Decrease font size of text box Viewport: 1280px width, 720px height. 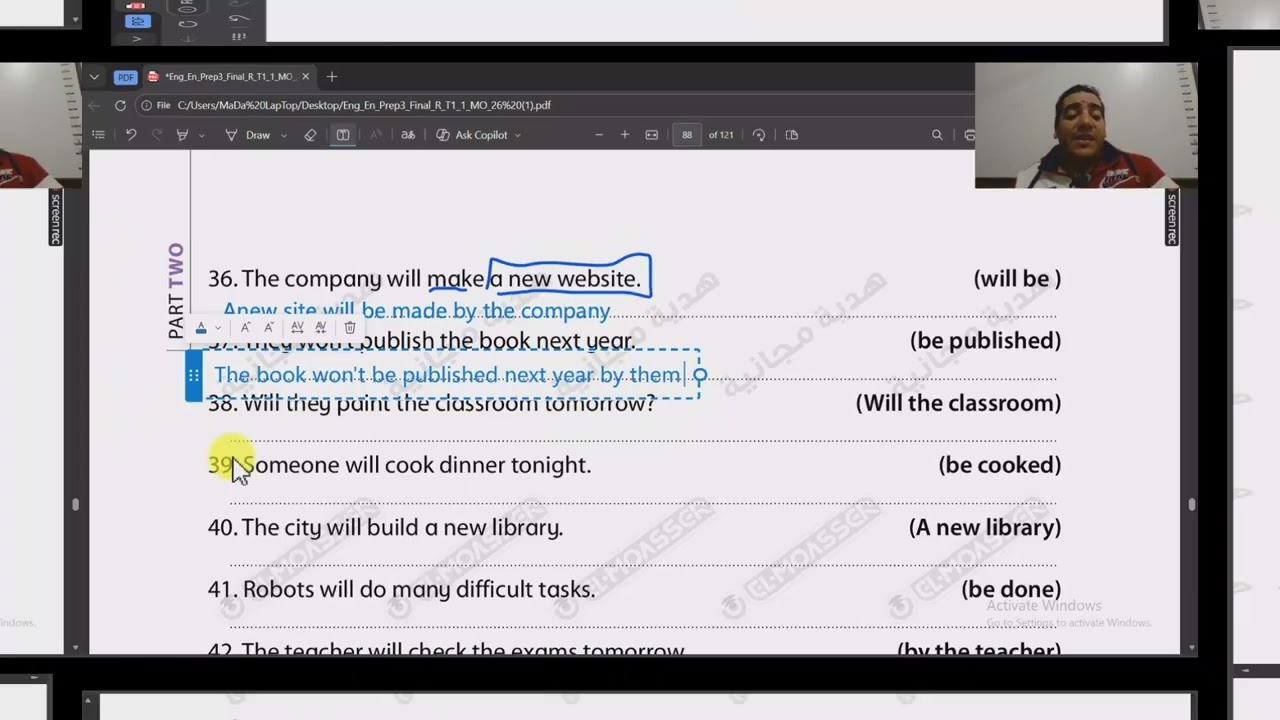[269, 327]
